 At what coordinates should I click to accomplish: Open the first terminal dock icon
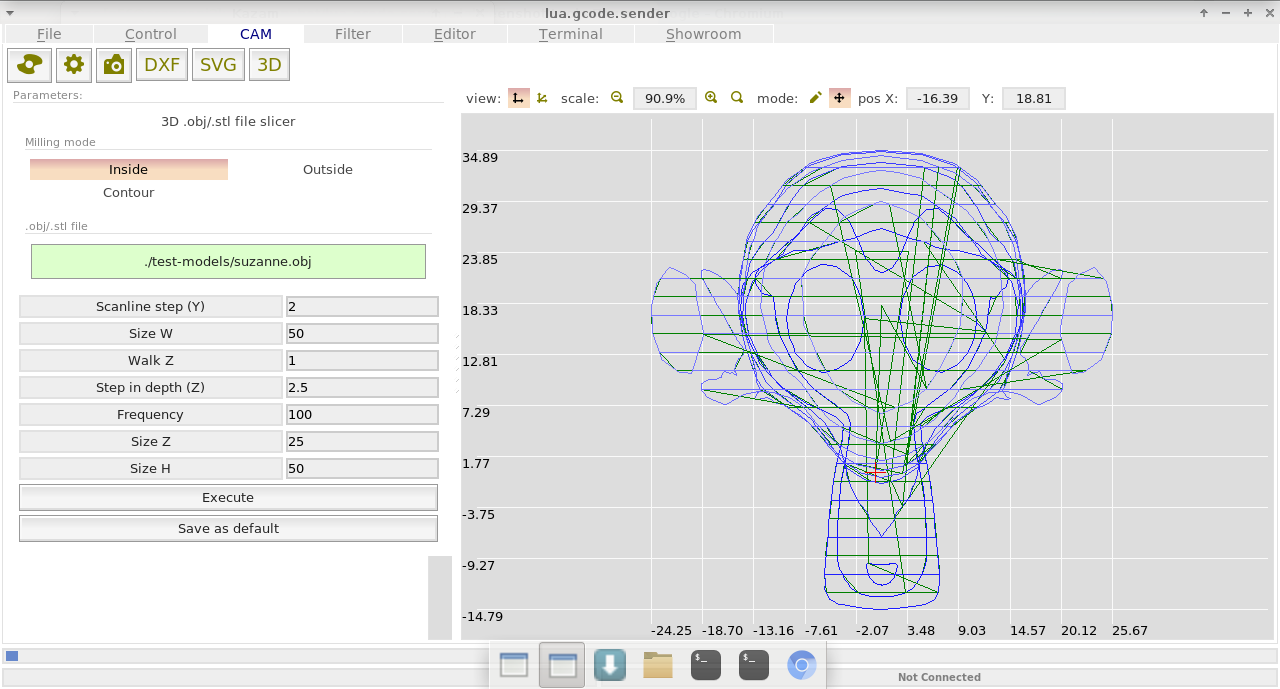tap(706, 665)
